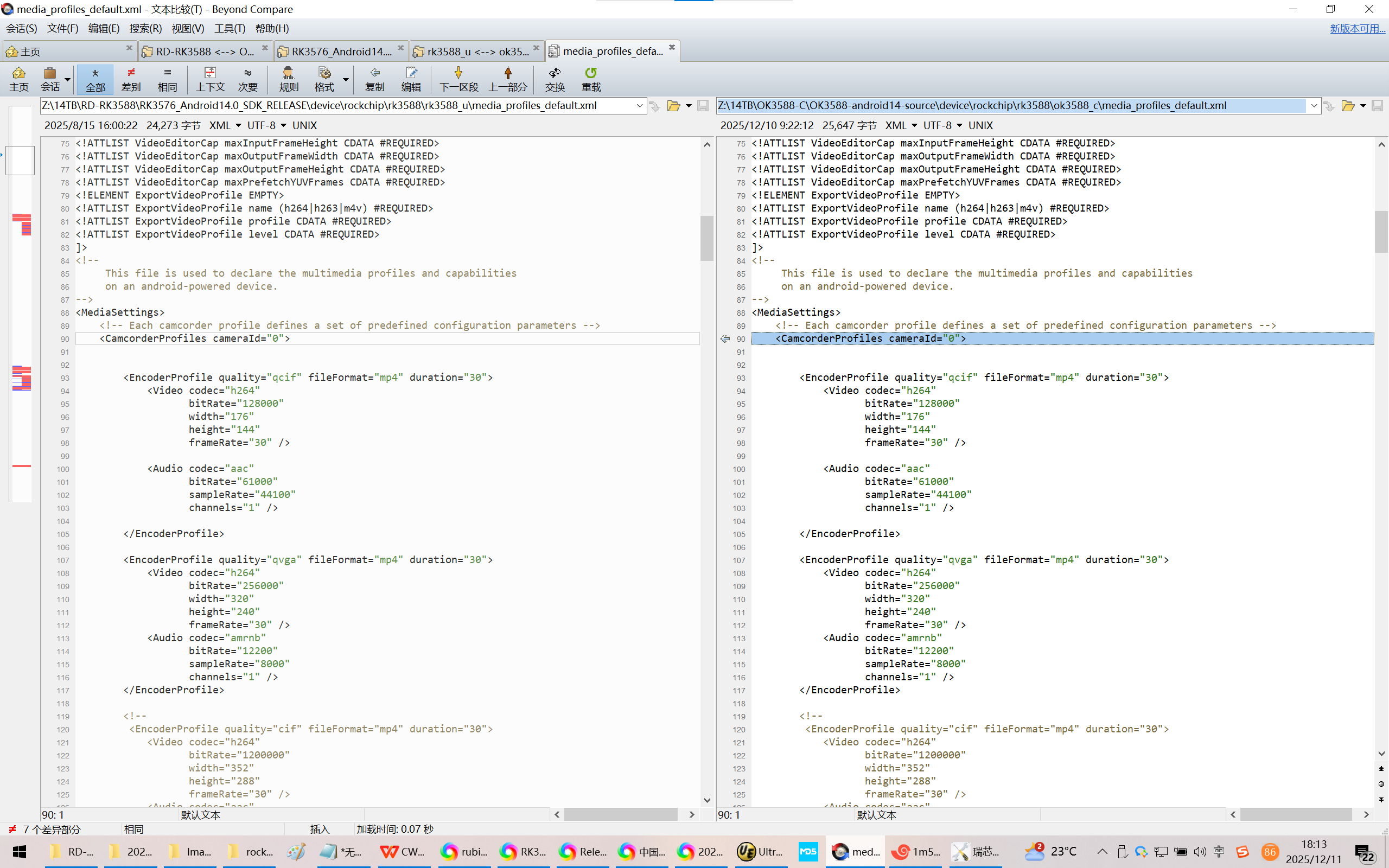This screenshot has width=1389, height=868.
Task: Click the Home toolbar button
Action: [x=18, y=79]
